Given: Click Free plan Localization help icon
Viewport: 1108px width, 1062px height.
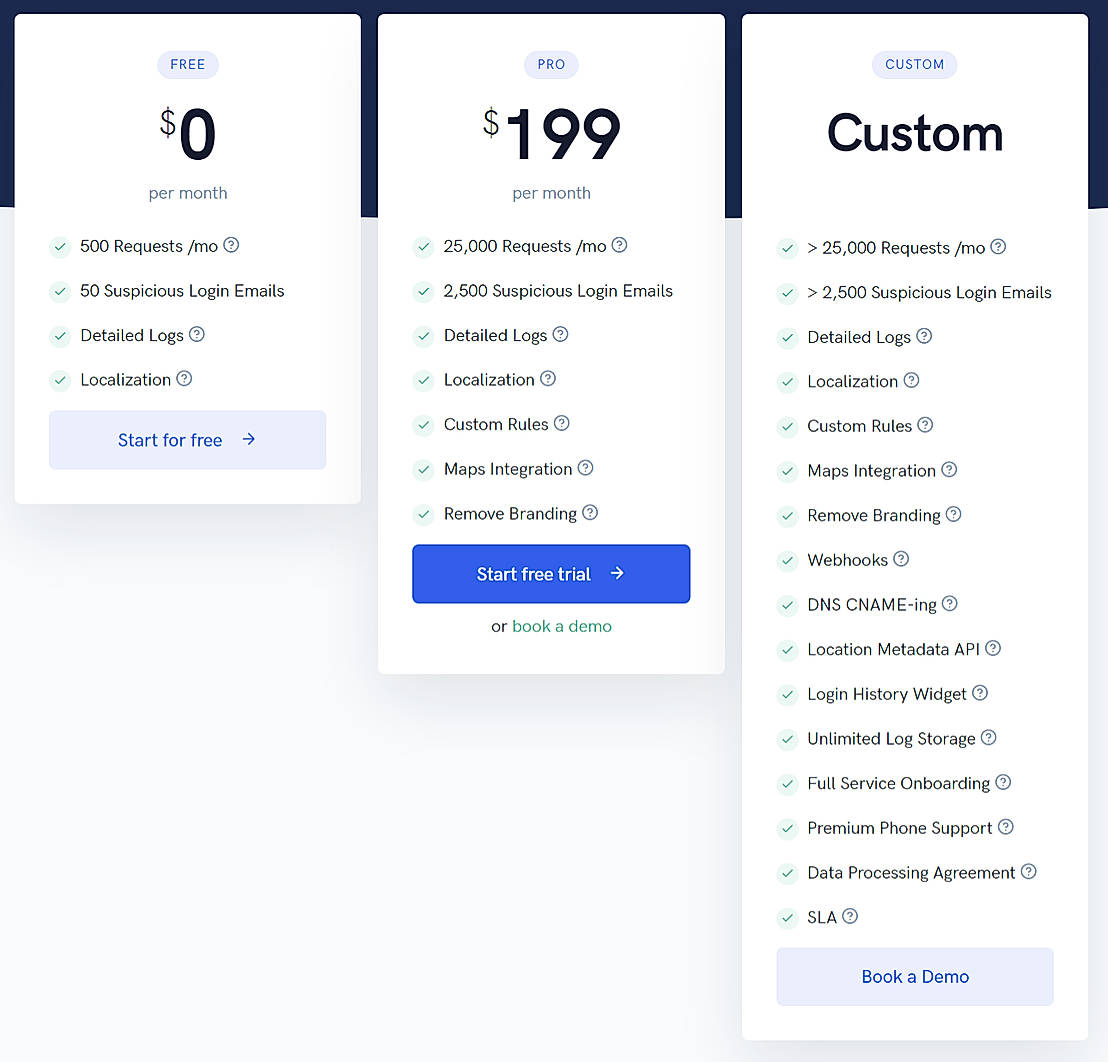Looking at the screenshot, I should point(184,379).
